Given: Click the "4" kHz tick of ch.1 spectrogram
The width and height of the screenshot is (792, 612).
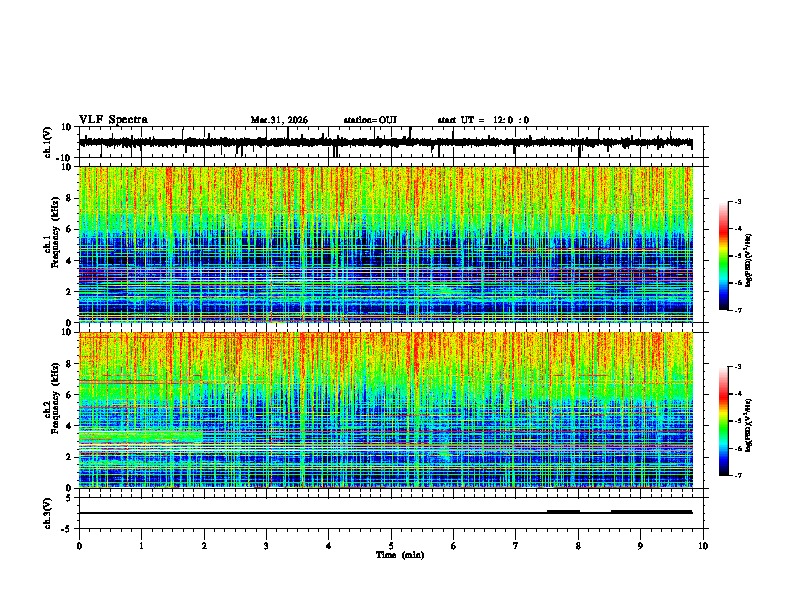Looking at the screenshot, I should click(x=69, y=261).
